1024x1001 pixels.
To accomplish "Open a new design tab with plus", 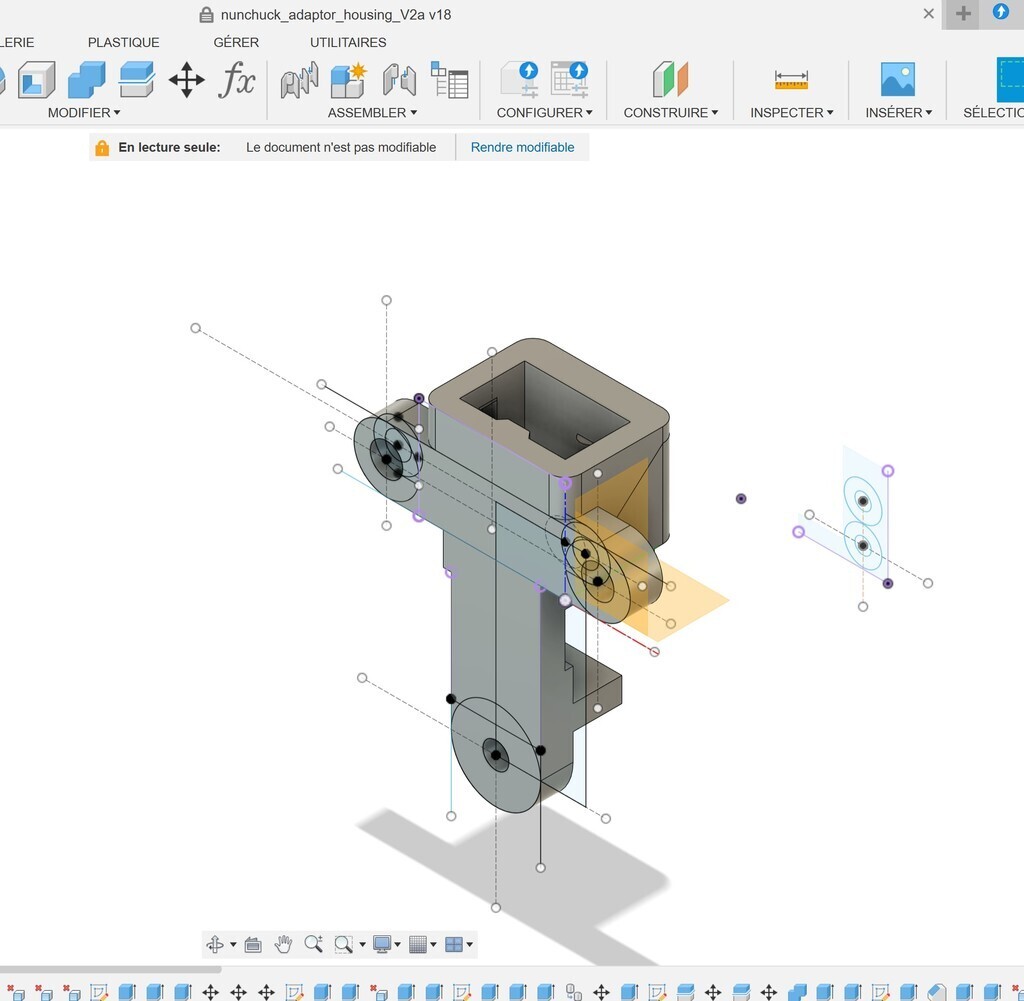I will (963, 13).
